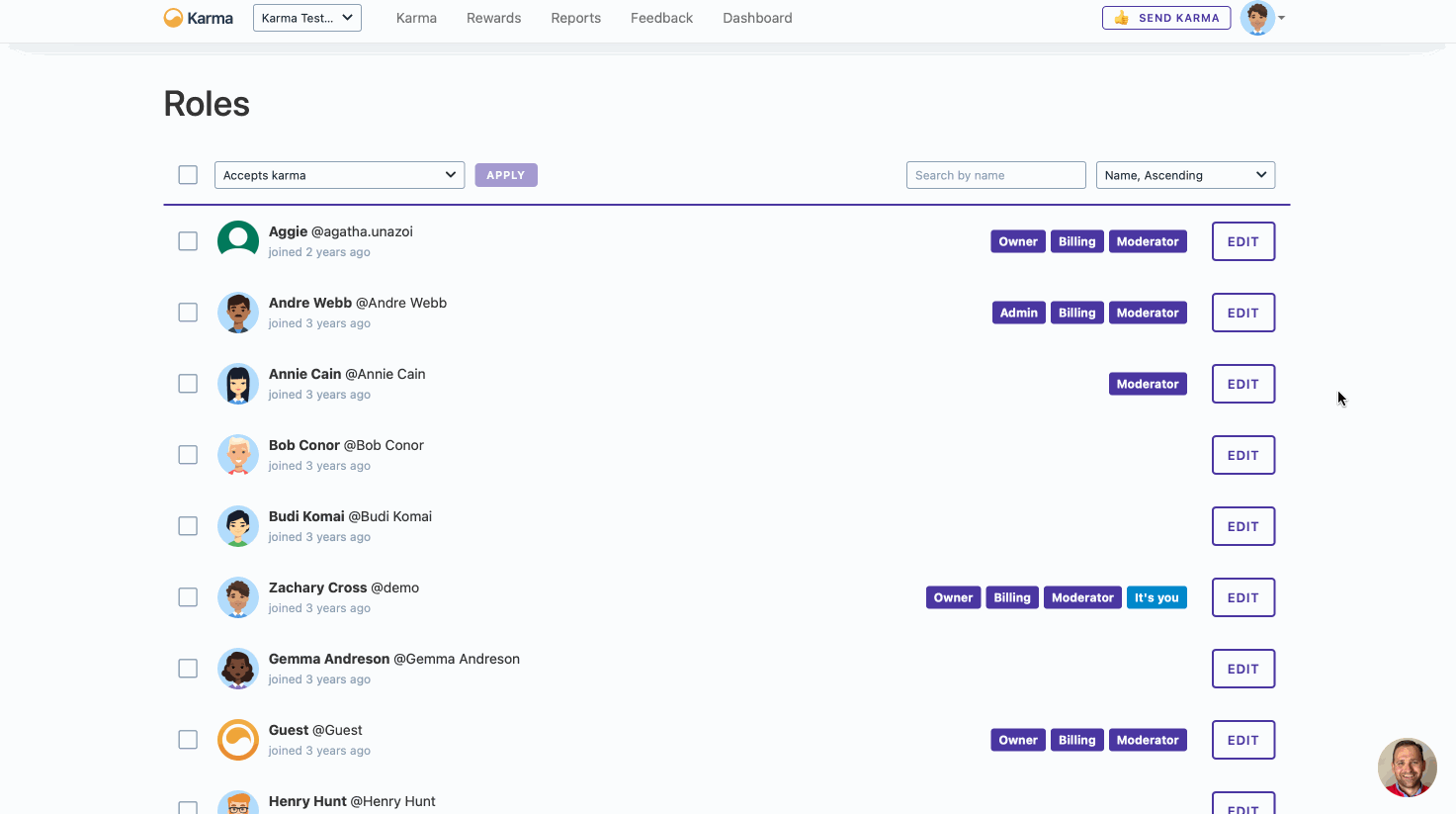Open the Dashboard nav item
Viewport: 1456px width, 814px height.
(757, 18)
